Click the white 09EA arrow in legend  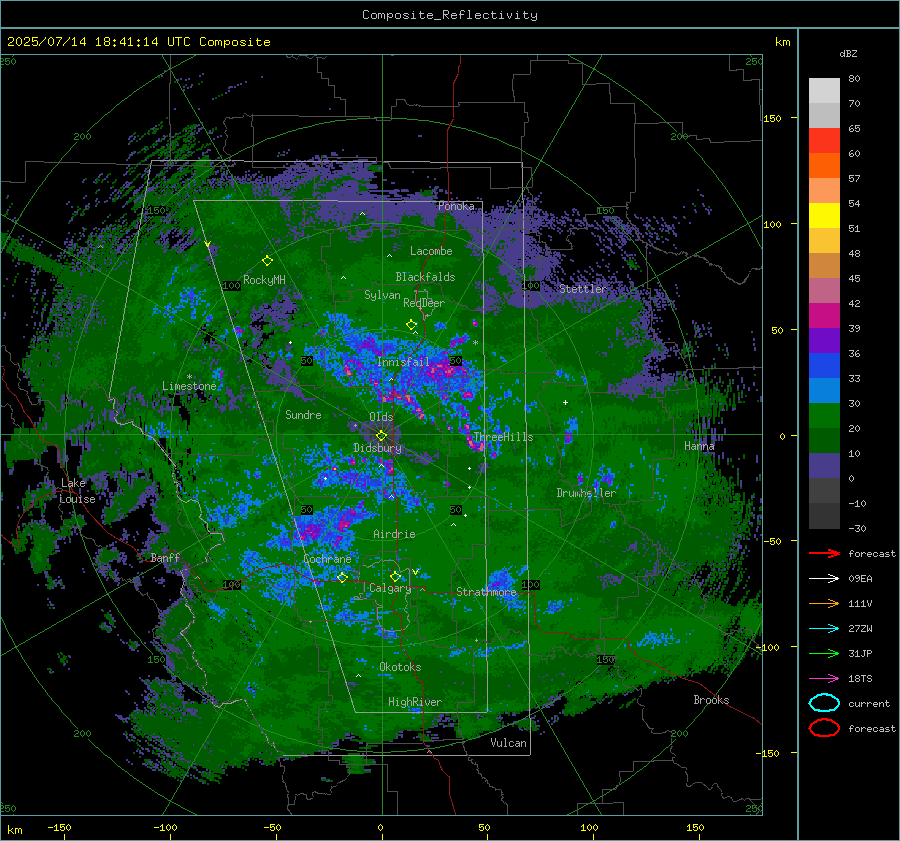[824, 579]
